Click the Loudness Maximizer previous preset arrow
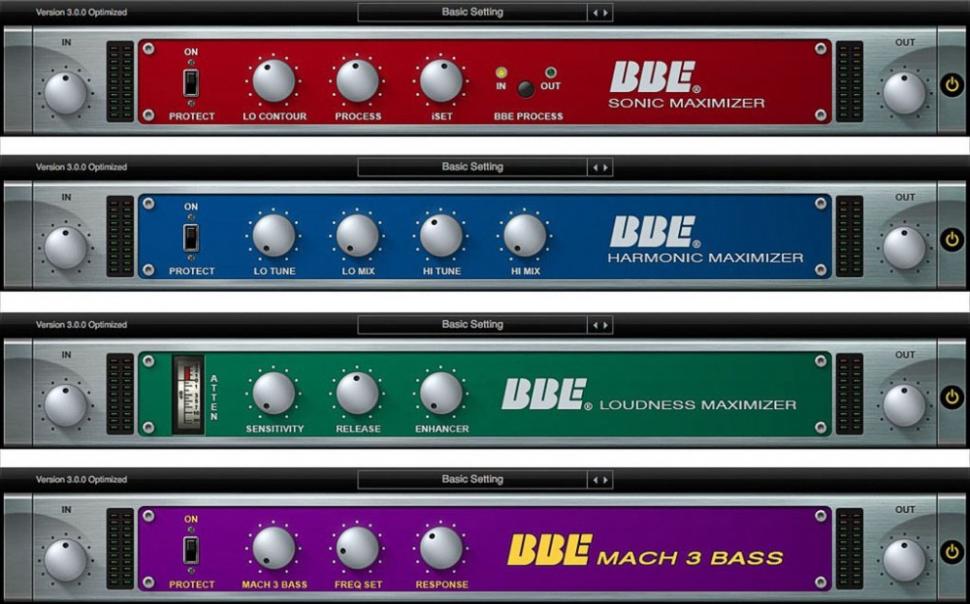This screenshot has height=604, width=970. tap(594, 325)
